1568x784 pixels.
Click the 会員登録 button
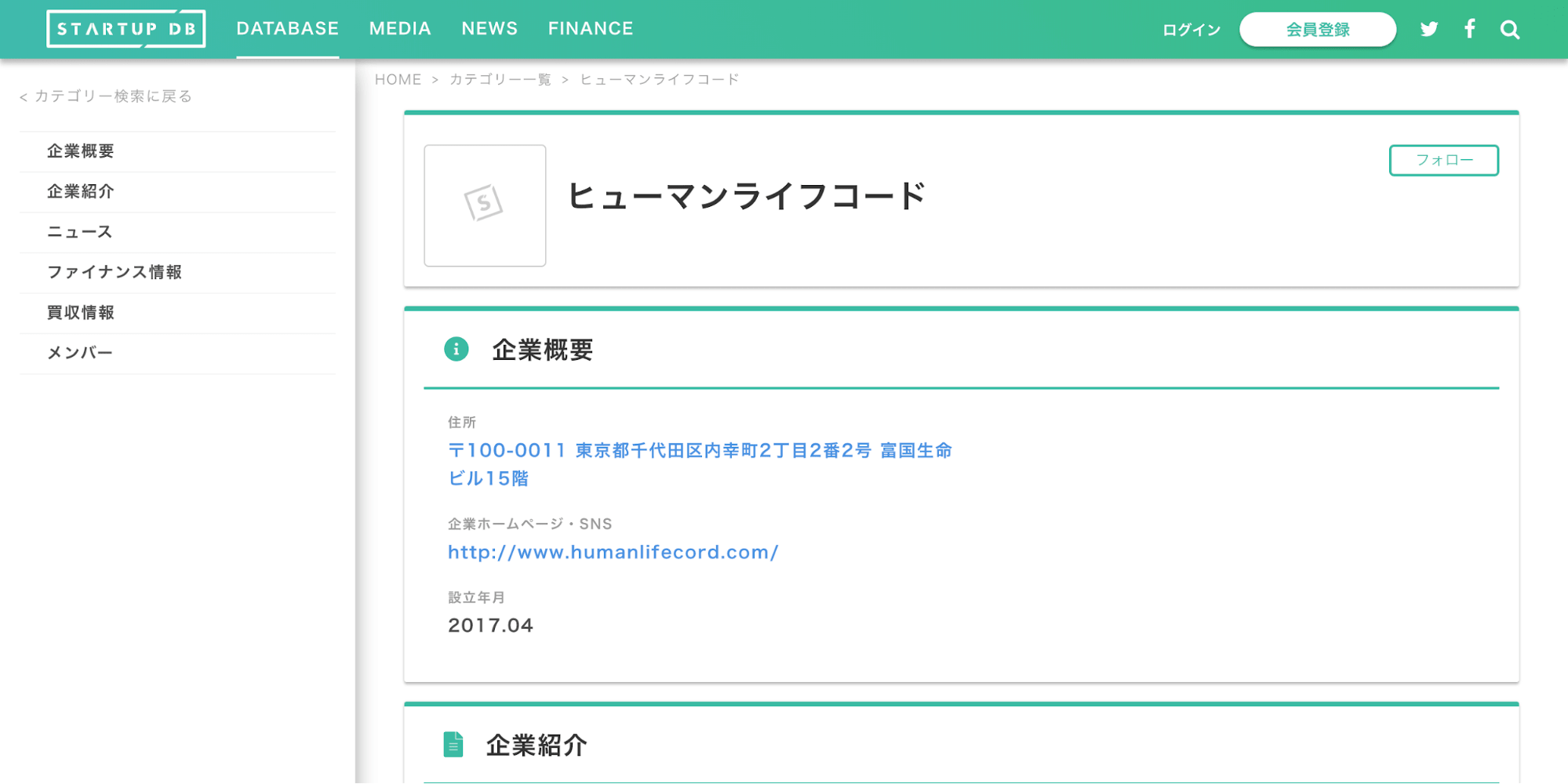(x=1318, y=30)
